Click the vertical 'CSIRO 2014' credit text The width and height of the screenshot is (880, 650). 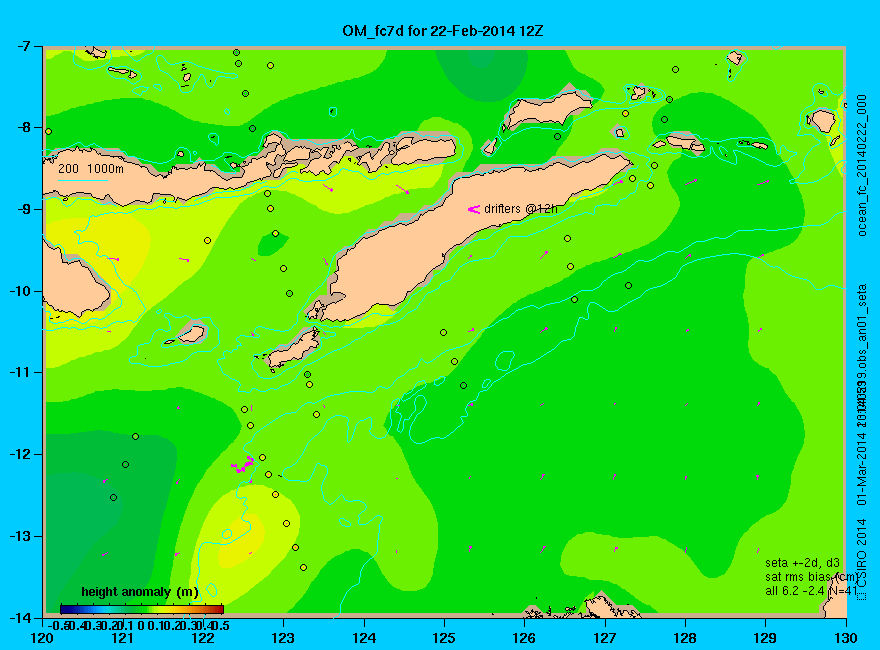tap(862, 556)
